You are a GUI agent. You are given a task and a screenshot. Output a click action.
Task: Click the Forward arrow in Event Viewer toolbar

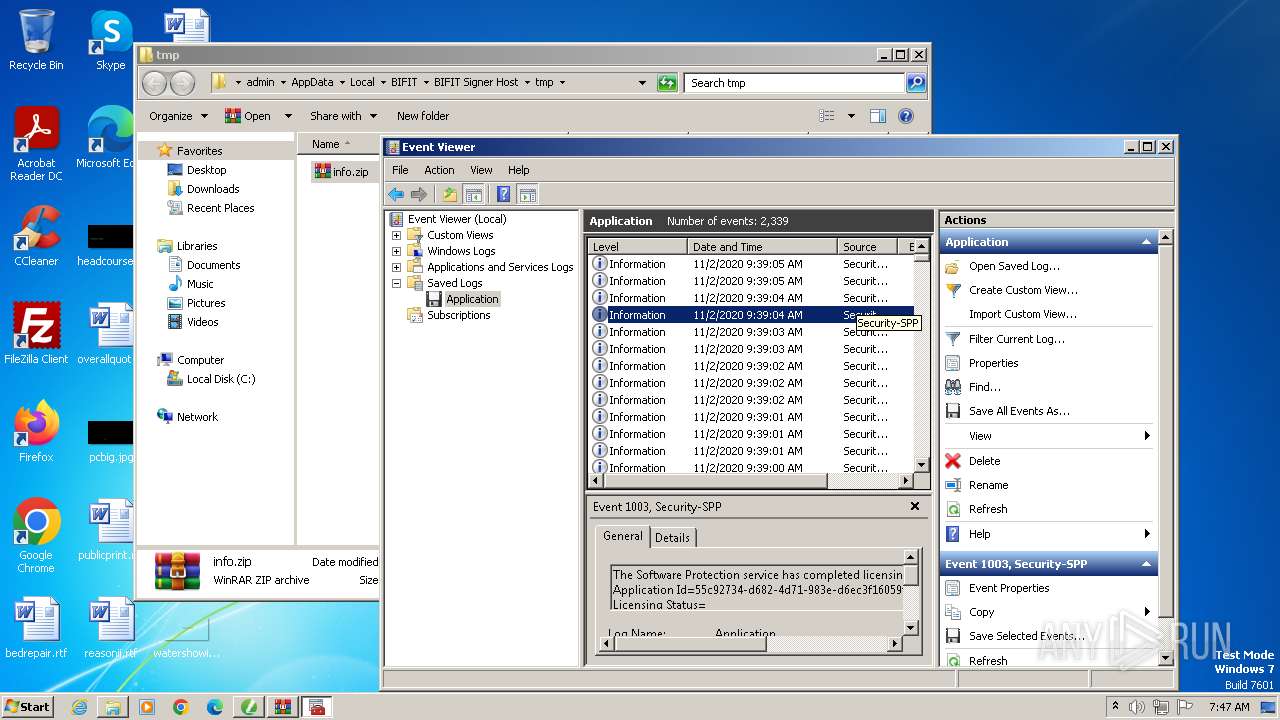click(x=419, y=194)
